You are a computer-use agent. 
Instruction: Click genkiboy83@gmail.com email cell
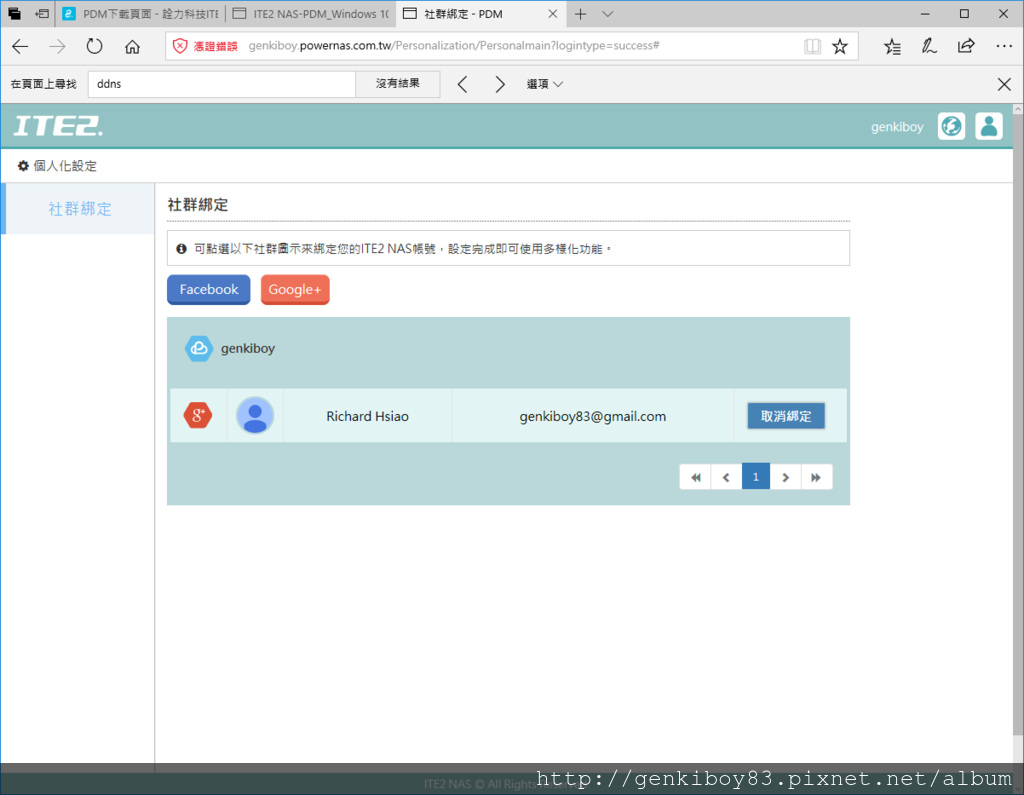[x=592, y=416]
